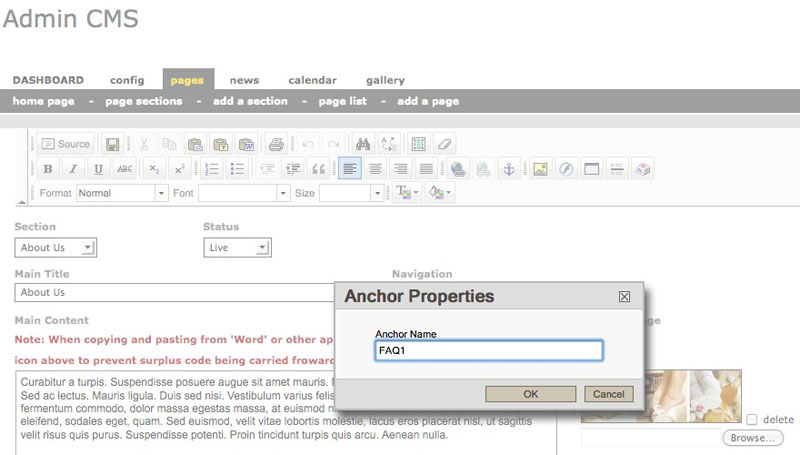Check the delete image checkbox
800x455 pixels.
point(752,420)
